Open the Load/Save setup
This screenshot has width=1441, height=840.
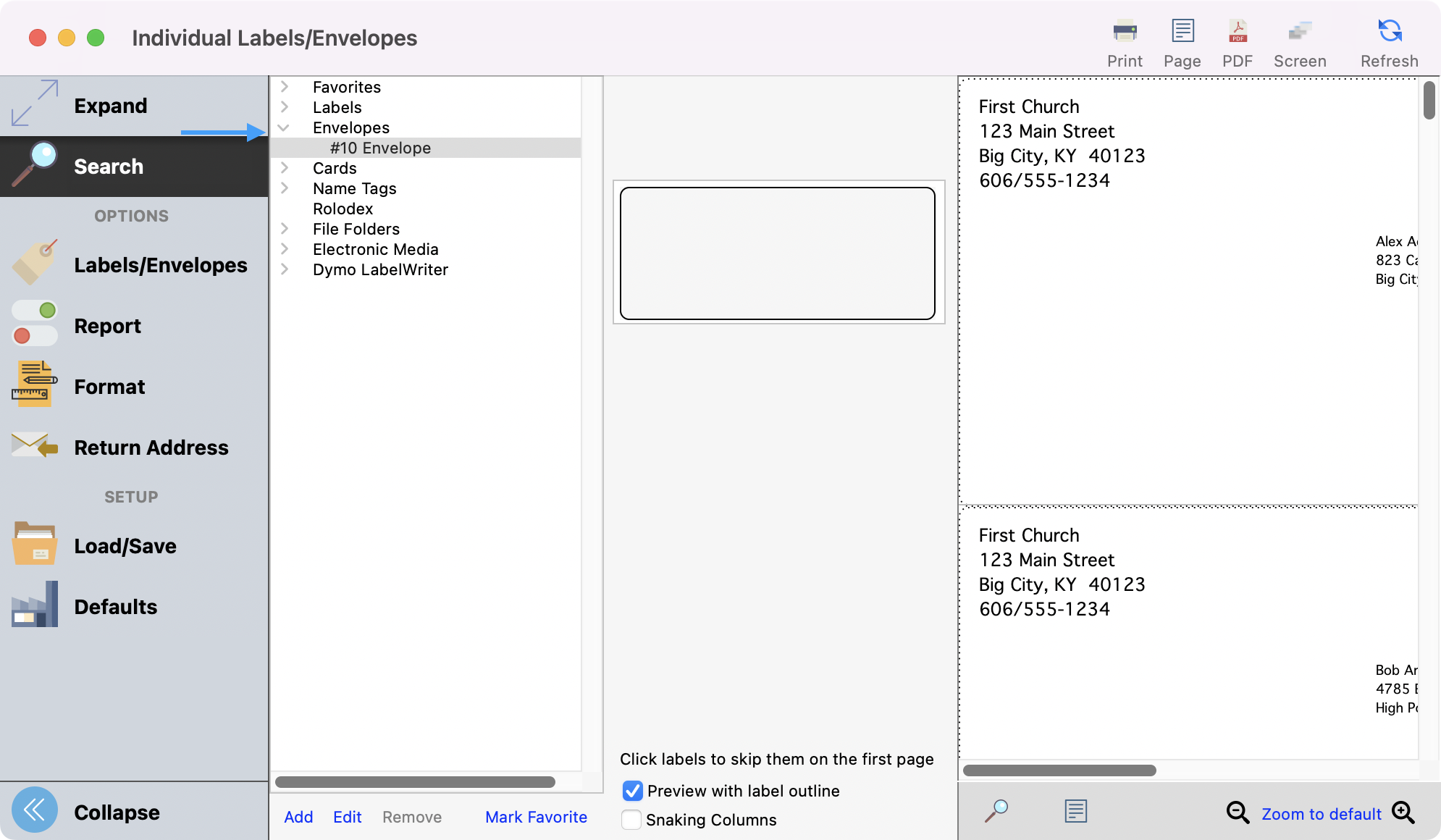125,546
